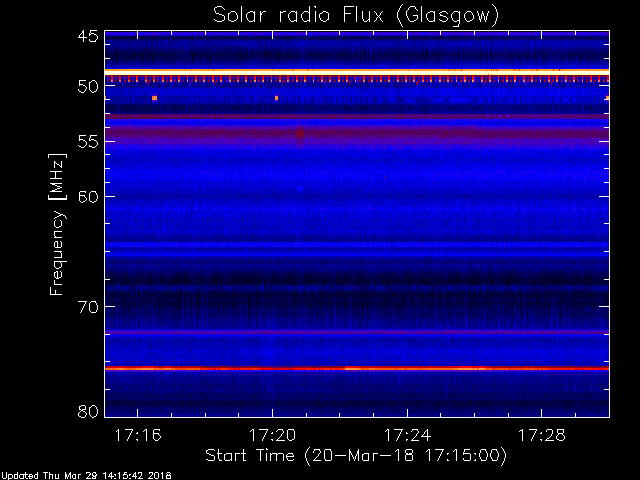640x480 pixels.
Task: Click the plot title 'Solar radio Flux (Glasgow)'
Action: point(356,16)
